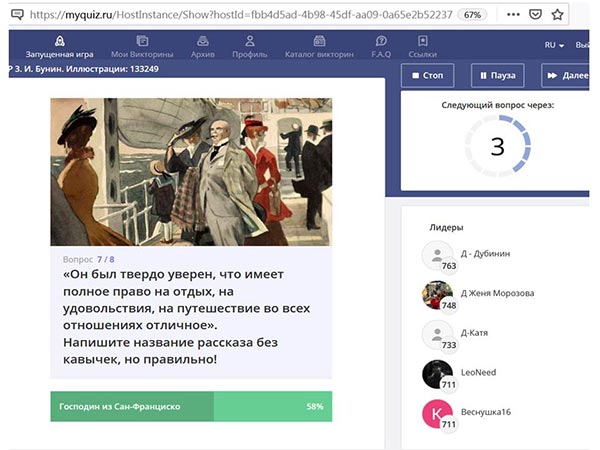Select leader 'Д-Катя'
The height and width of the screenshot is (450, 600).
click(x=474, y=333)
